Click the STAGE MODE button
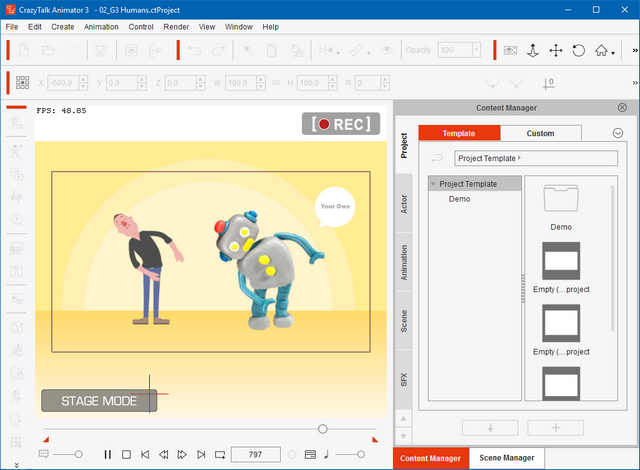640x470 pixels. 99,401
